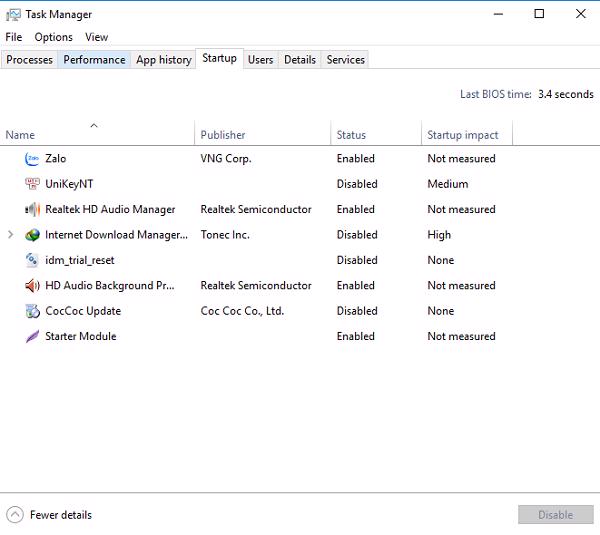Click the VNG Corp. publisher cell

pyautogui.click(x=226, y=158)
